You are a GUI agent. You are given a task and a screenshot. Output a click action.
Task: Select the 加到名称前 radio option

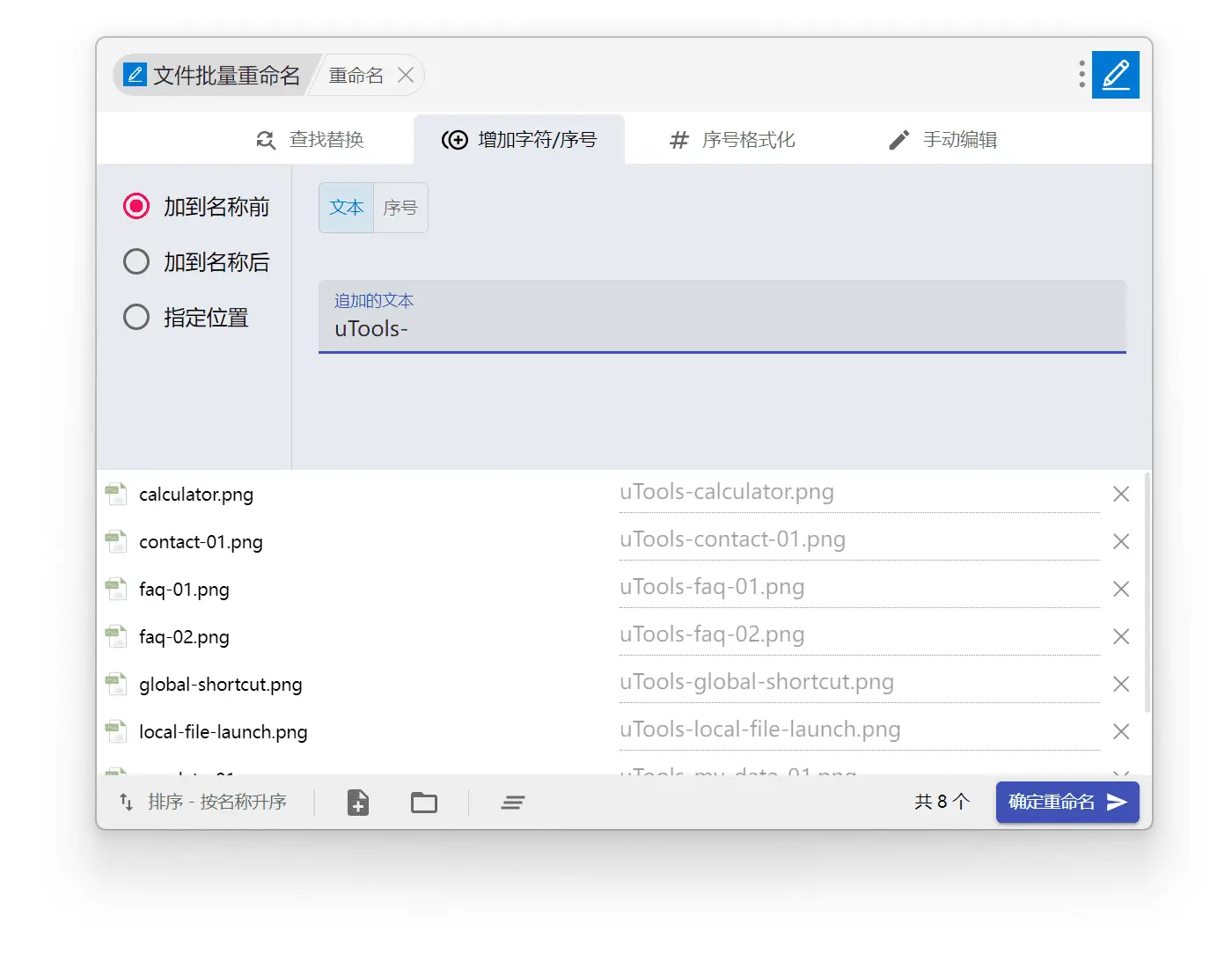click(x=136, y=207)
